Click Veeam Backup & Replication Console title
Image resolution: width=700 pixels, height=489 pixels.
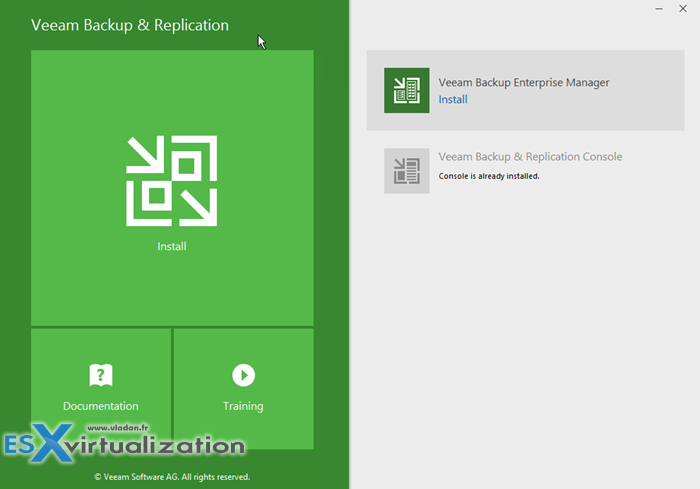[x=530, y=157]
